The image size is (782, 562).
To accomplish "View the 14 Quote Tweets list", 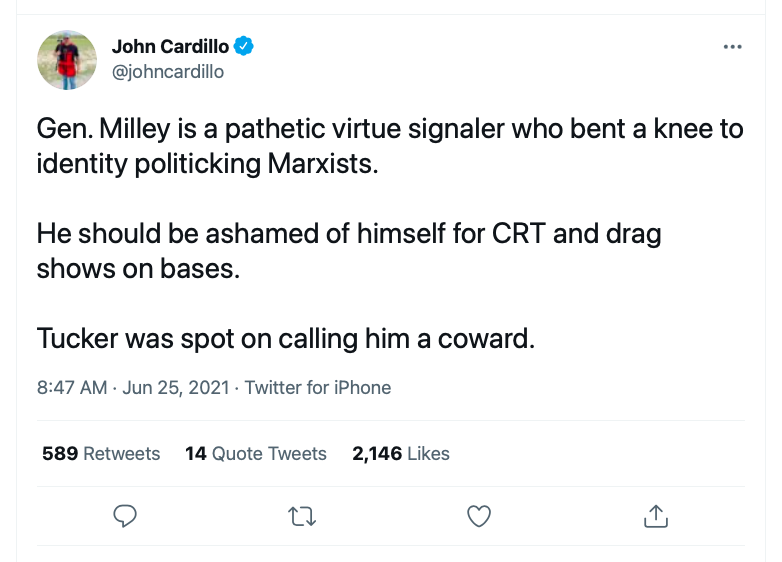I will pos(256,453).
